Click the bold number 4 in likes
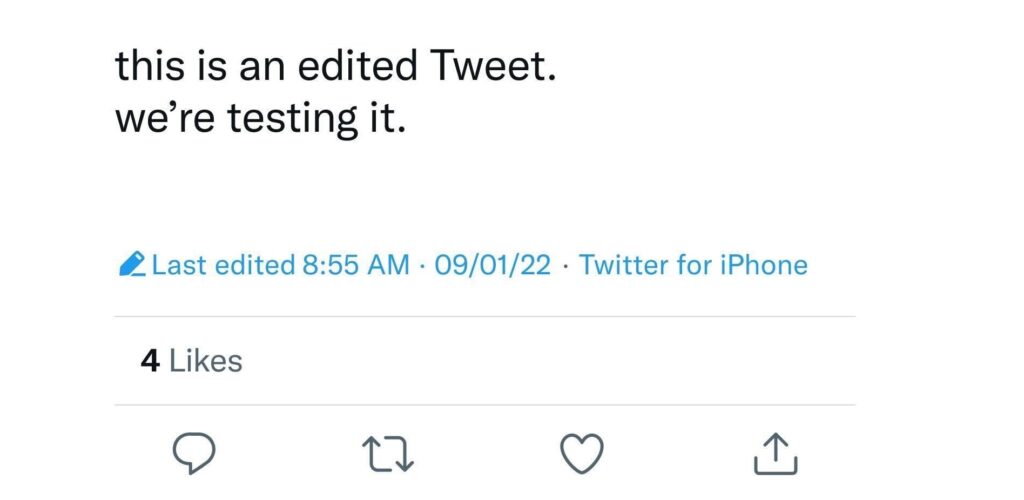 (150, 360)
